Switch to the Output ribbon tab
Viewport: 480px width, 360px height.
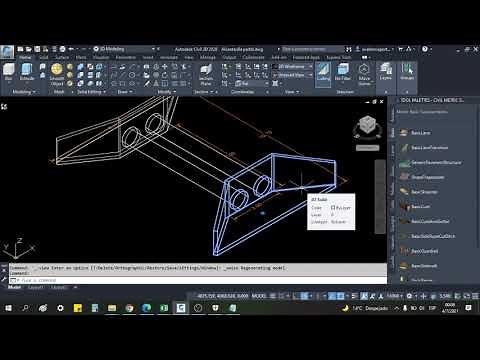click(229, 57)
